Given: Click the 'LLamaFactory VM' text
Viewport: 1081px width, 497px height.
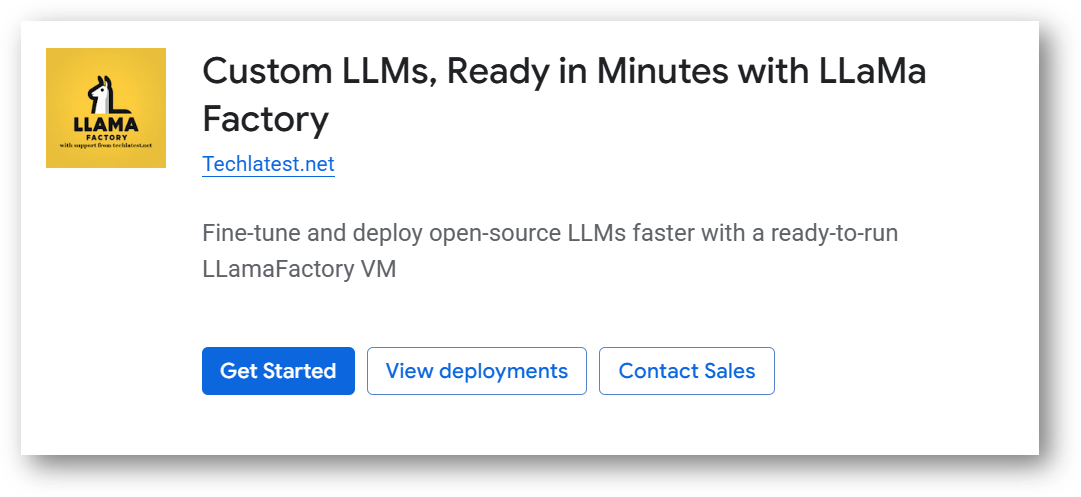Looking at the screenshot, I should point(298,269).
